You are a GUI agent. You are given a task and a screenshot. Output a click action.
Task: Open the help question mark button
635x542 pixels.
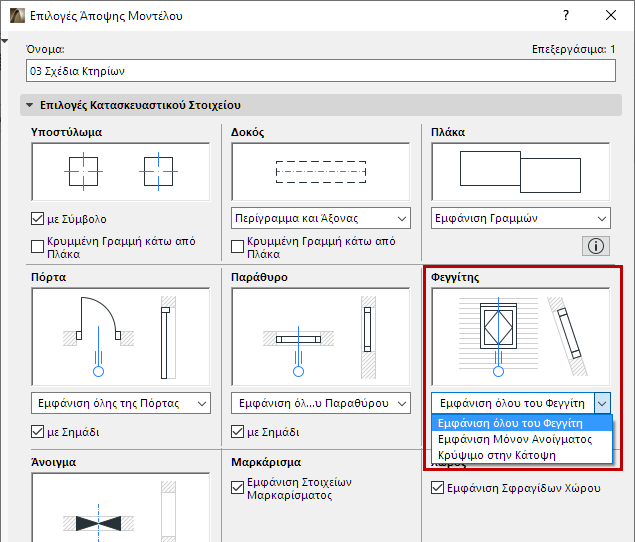click(x=566, y=15)
